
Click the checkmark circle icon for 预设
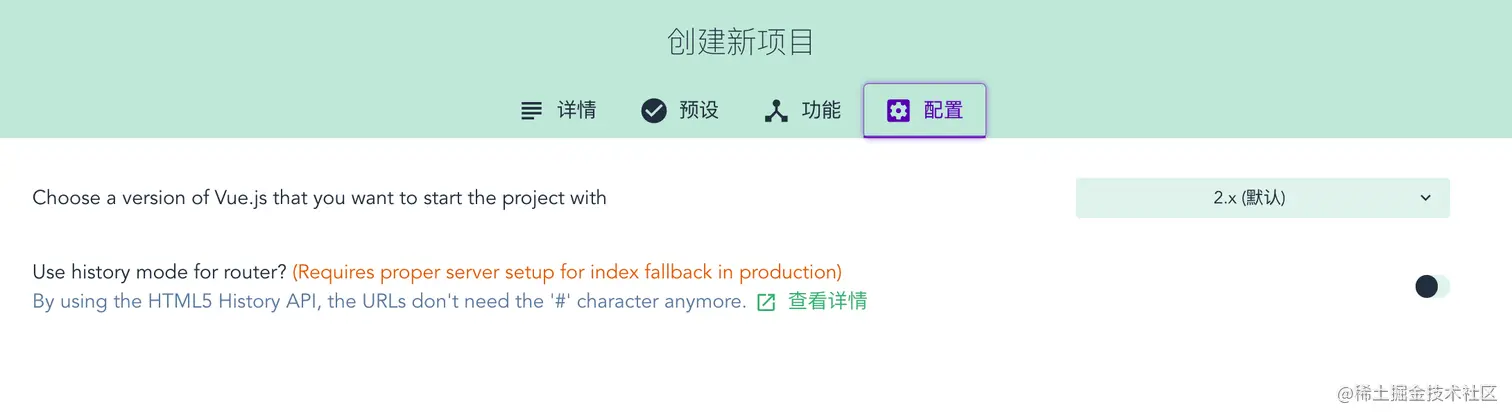[x=654, y=111]
